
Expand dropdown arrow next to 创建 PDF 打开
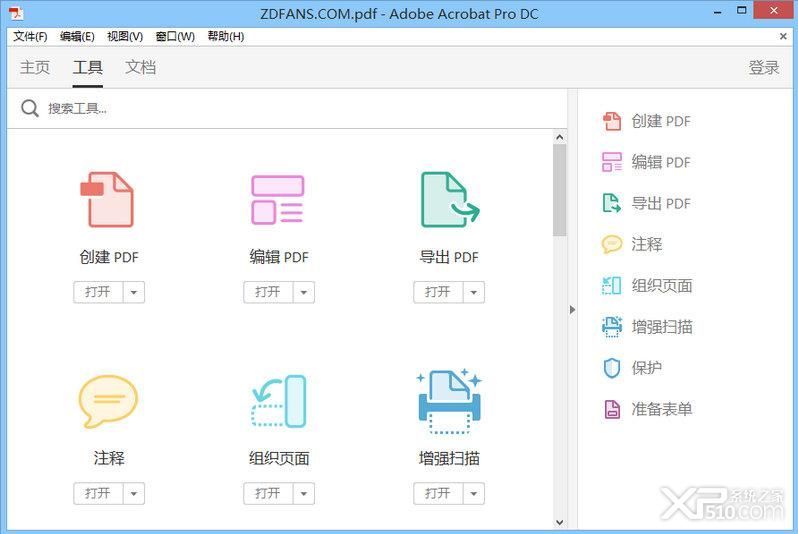(134, 292)
